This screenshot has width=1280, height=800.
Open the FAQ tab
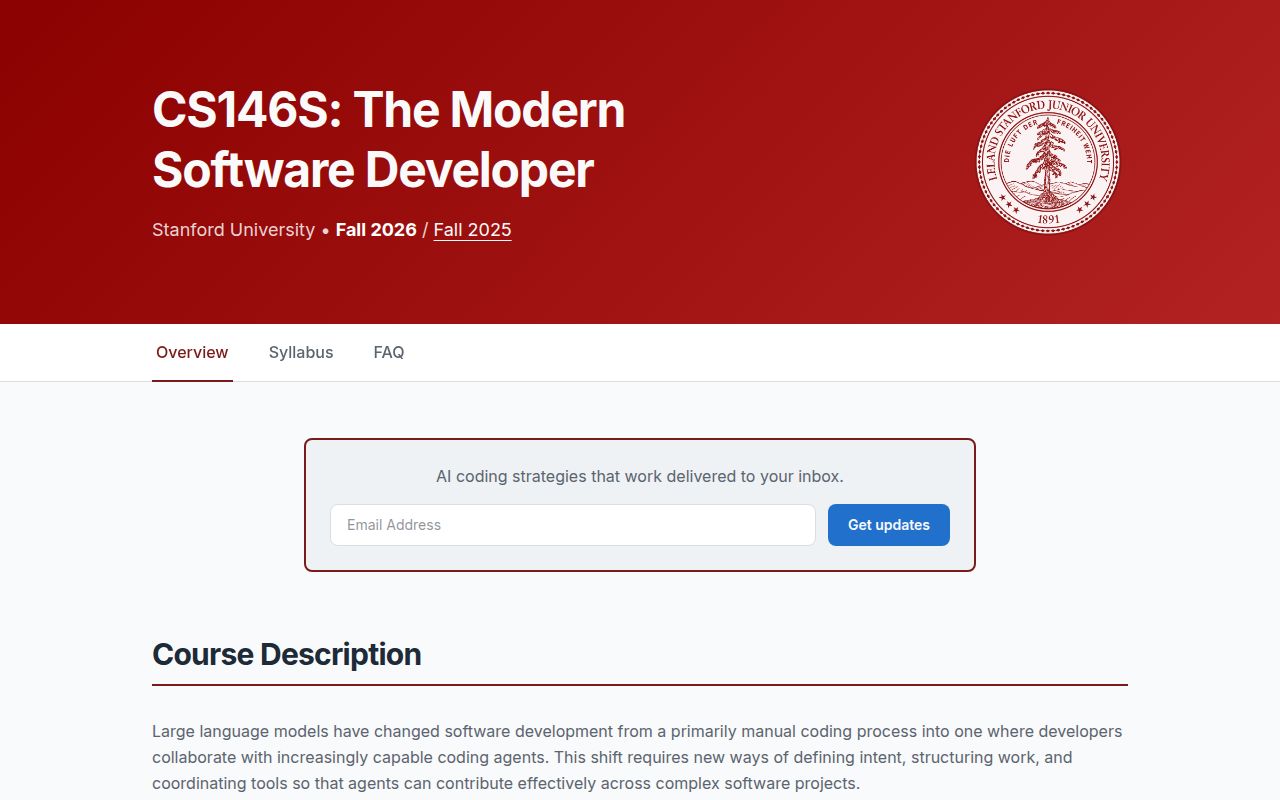[x=389, y=352]
